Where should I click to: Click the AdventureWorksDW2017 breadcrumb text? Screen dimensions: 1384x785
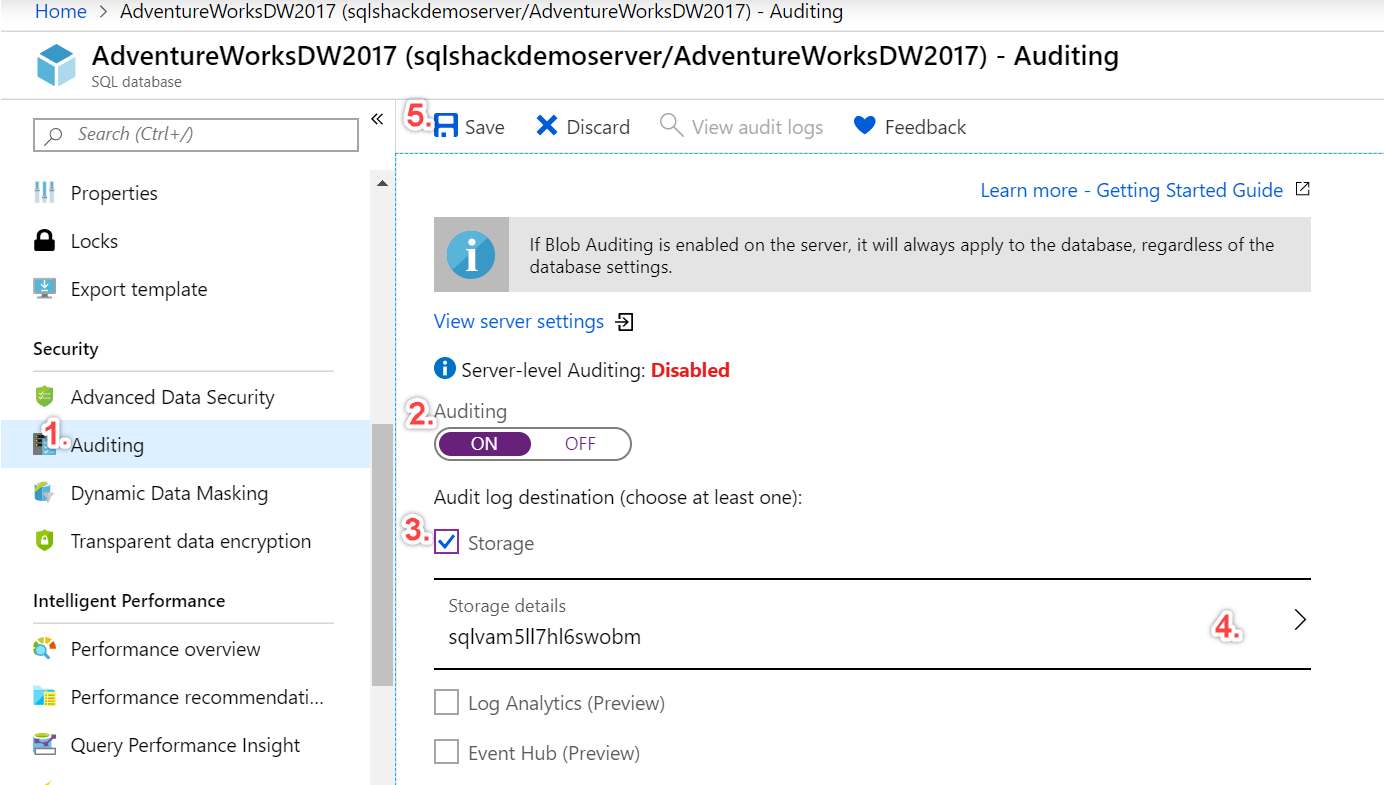(x=481, y=12)
